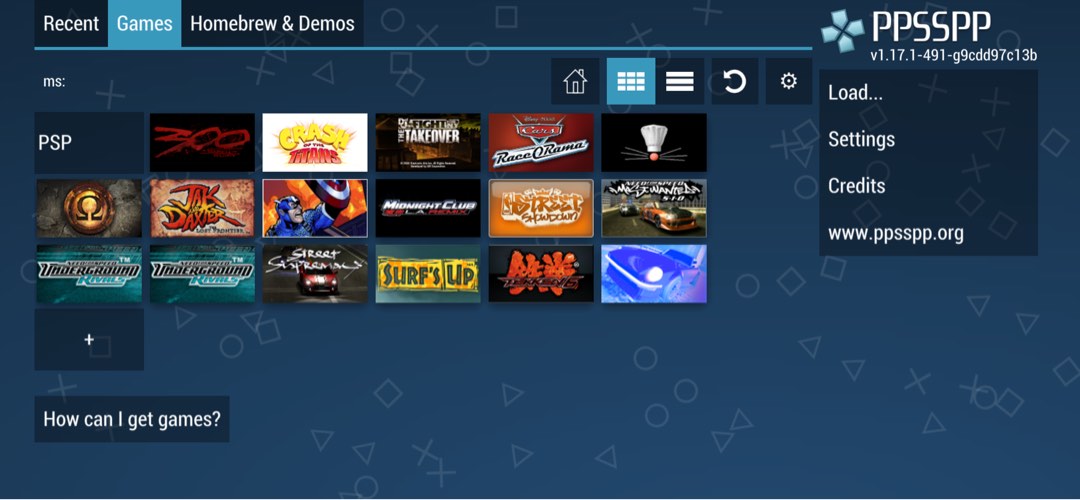
Task: Switch to list view layout
Action: click(679, 81)
